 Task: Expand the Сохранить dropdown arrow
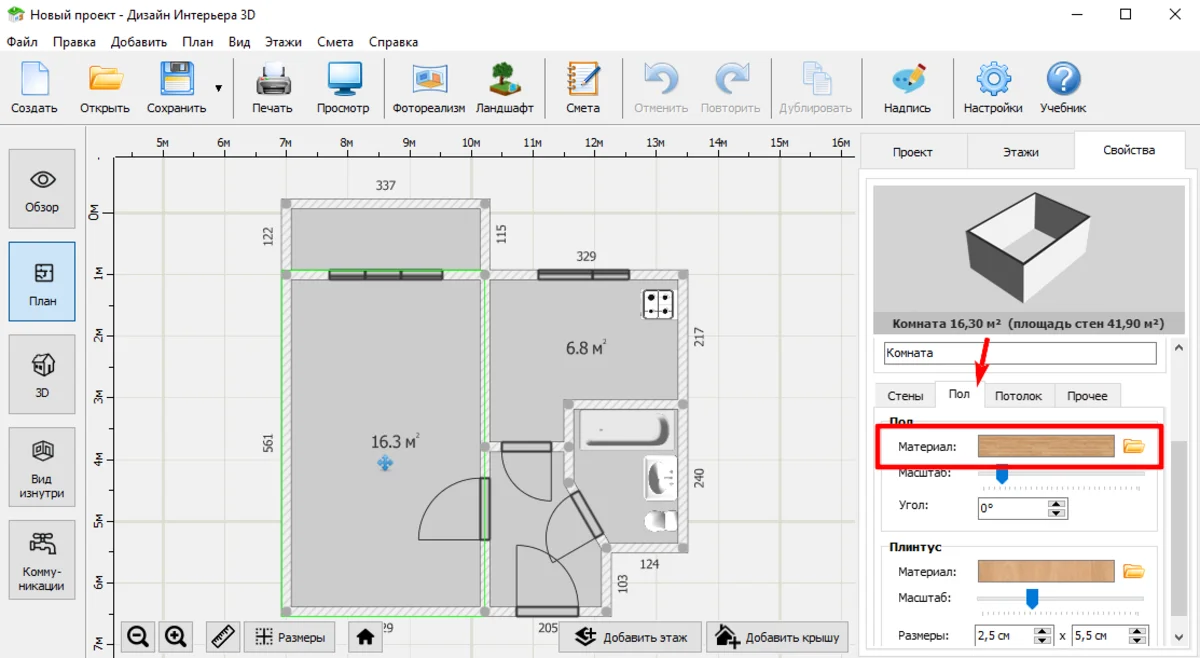[218, 88]
